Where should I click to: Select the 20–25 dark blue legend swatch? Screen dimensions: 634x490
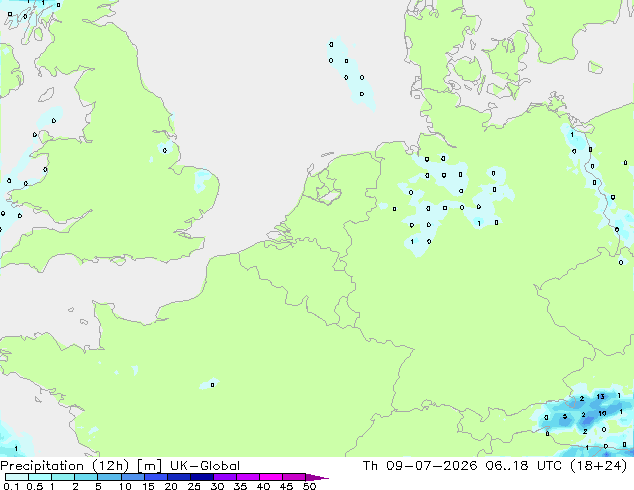point(178,477)
